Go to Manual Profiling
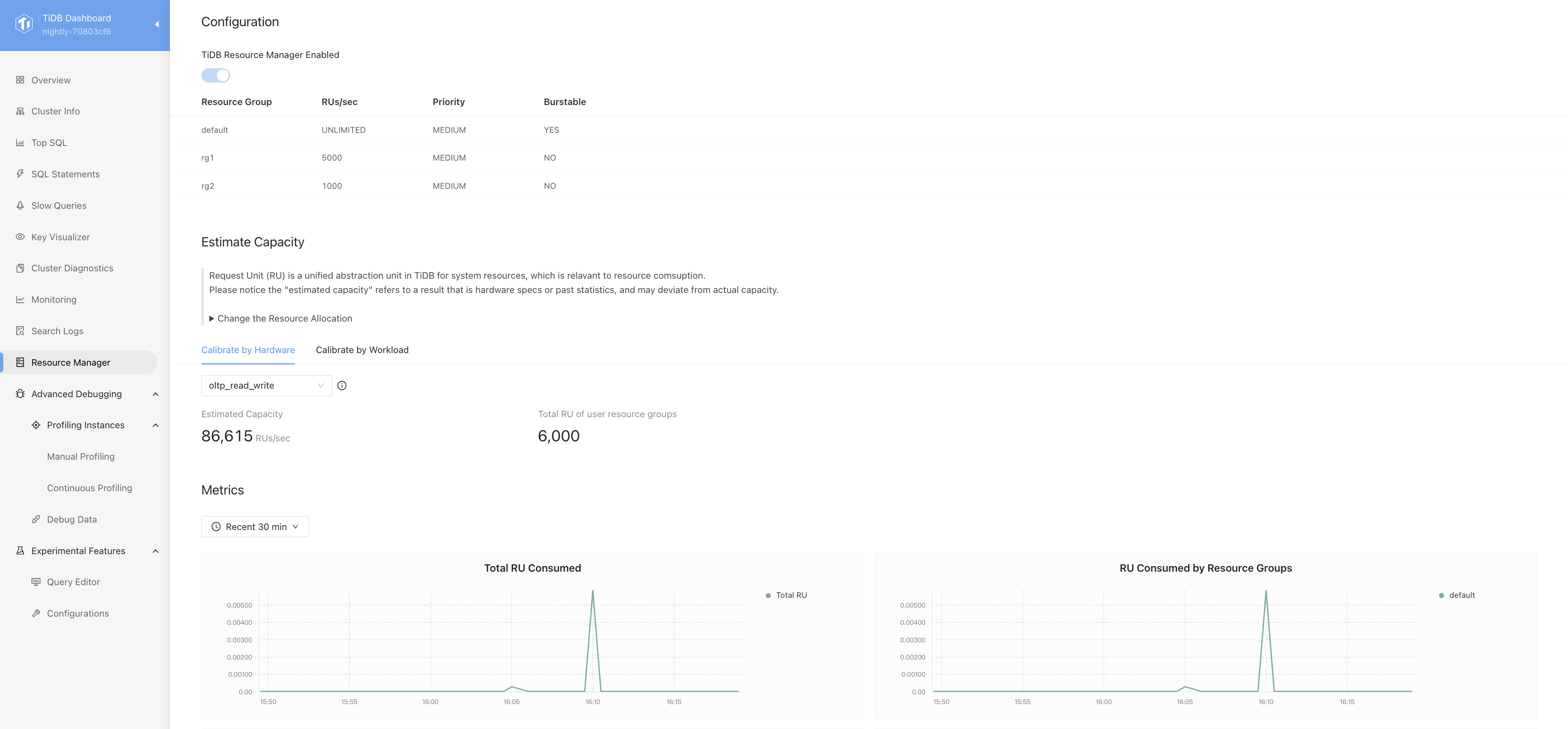Image resolution: width=1568 pixels, height=729 pixels. click(80, 456)
